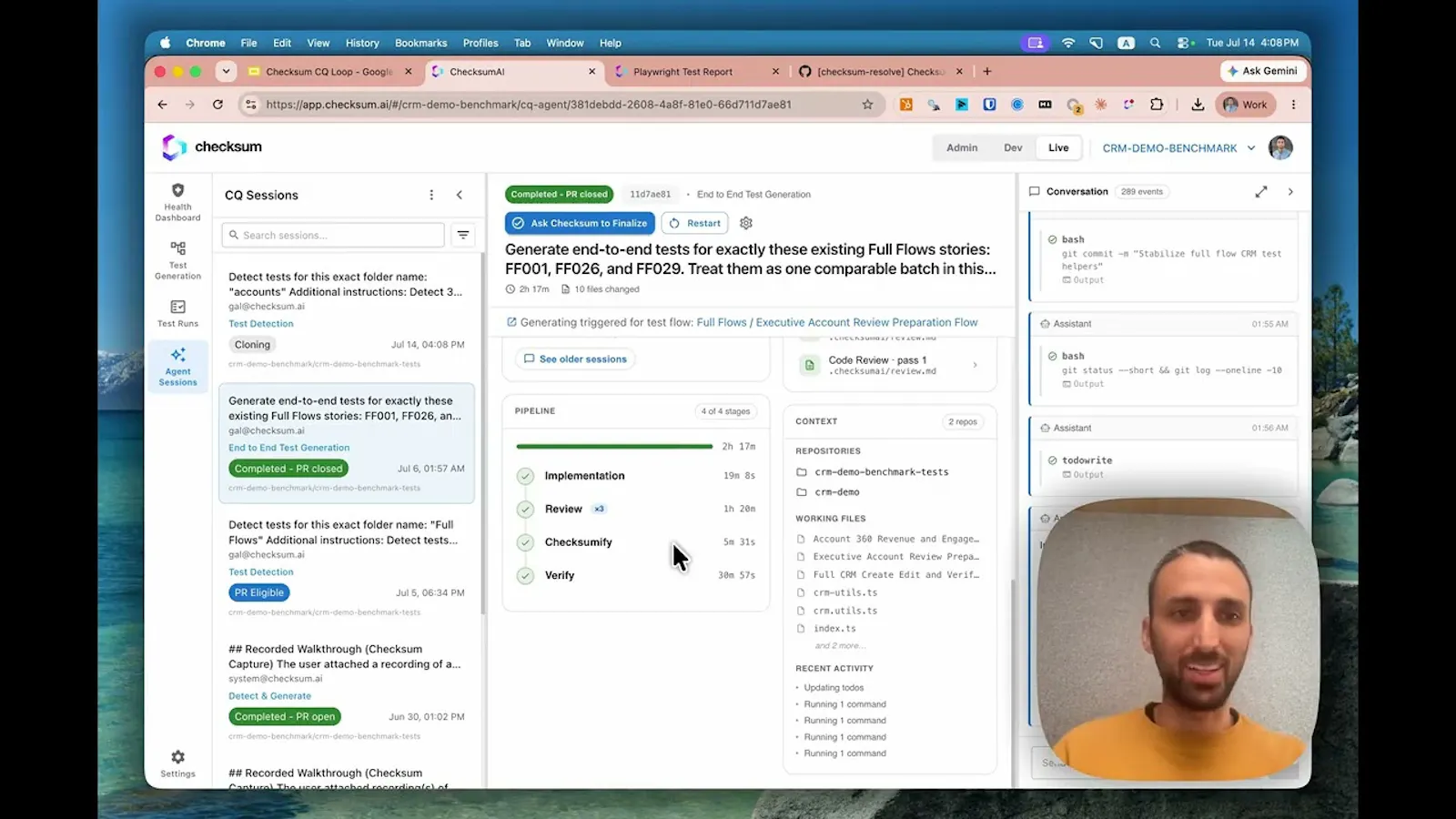The height and width of the screenshot is (819, 1456).
Task: Click See older sessions
Action: point(575,359)
